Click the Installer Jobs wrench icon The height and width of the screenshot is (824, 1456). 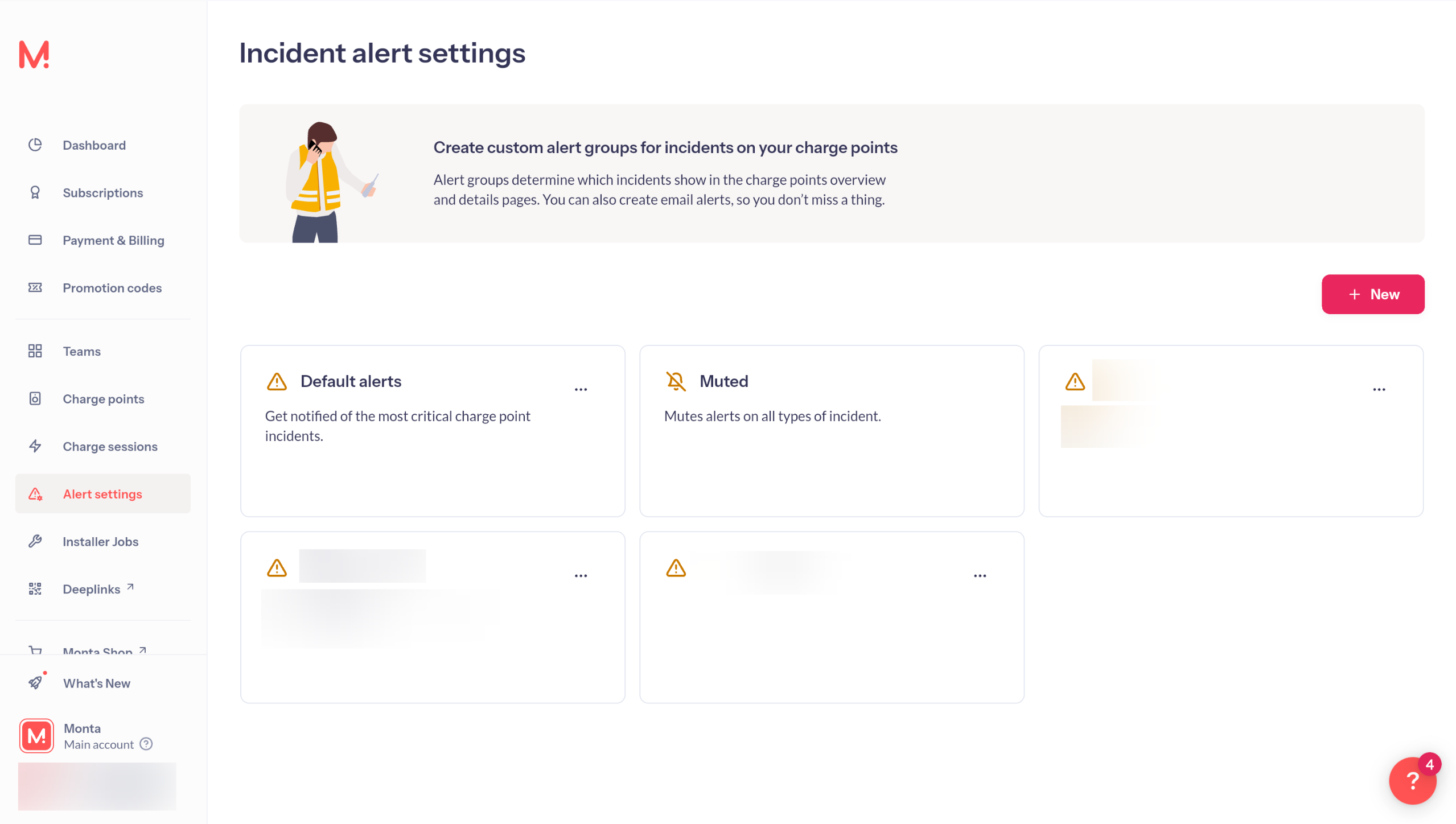pos(35,542)
